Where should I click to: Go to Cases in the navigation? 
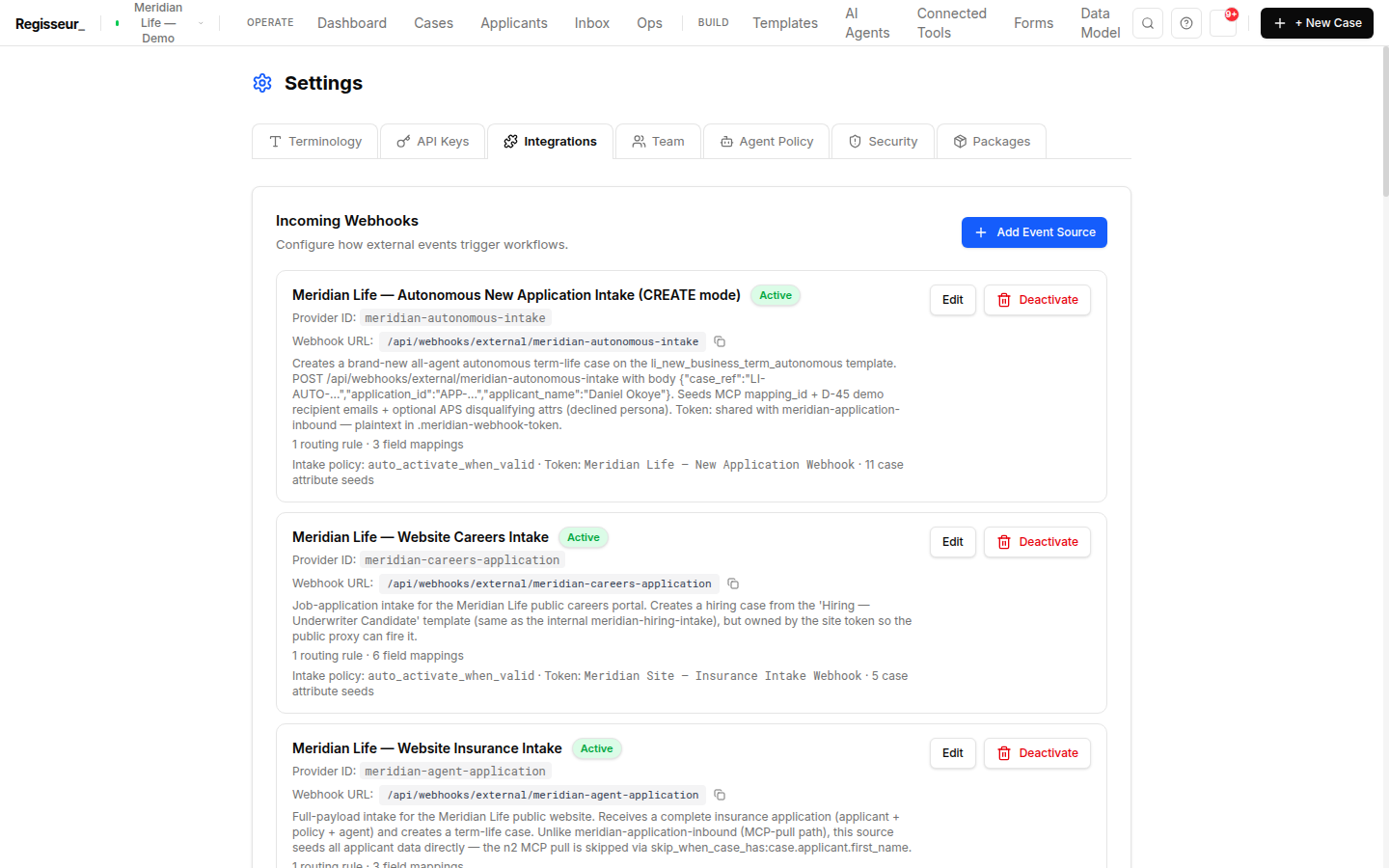point(433,23)
